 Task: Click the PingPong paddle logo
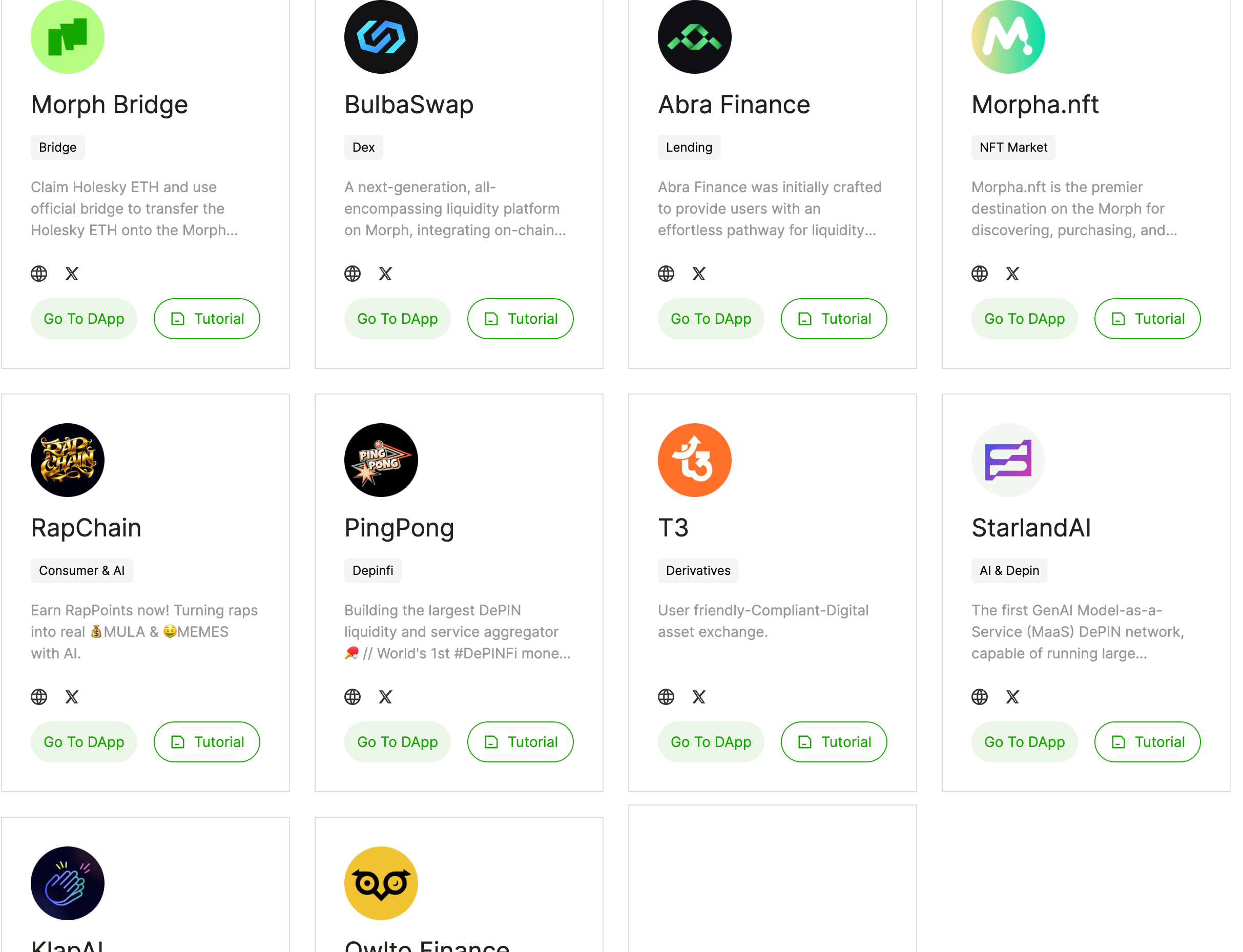click(381, 460)
